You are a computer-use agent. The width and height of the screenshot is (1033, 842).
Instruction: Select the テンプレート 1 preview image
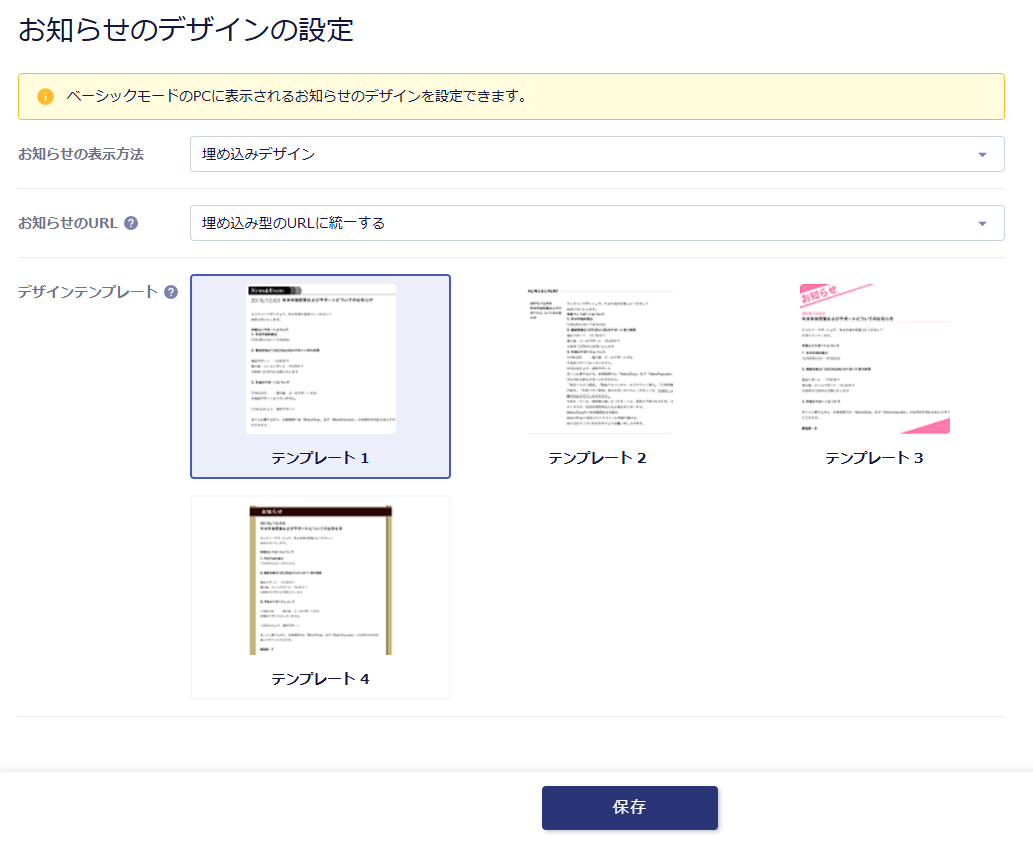coord(321,358)
